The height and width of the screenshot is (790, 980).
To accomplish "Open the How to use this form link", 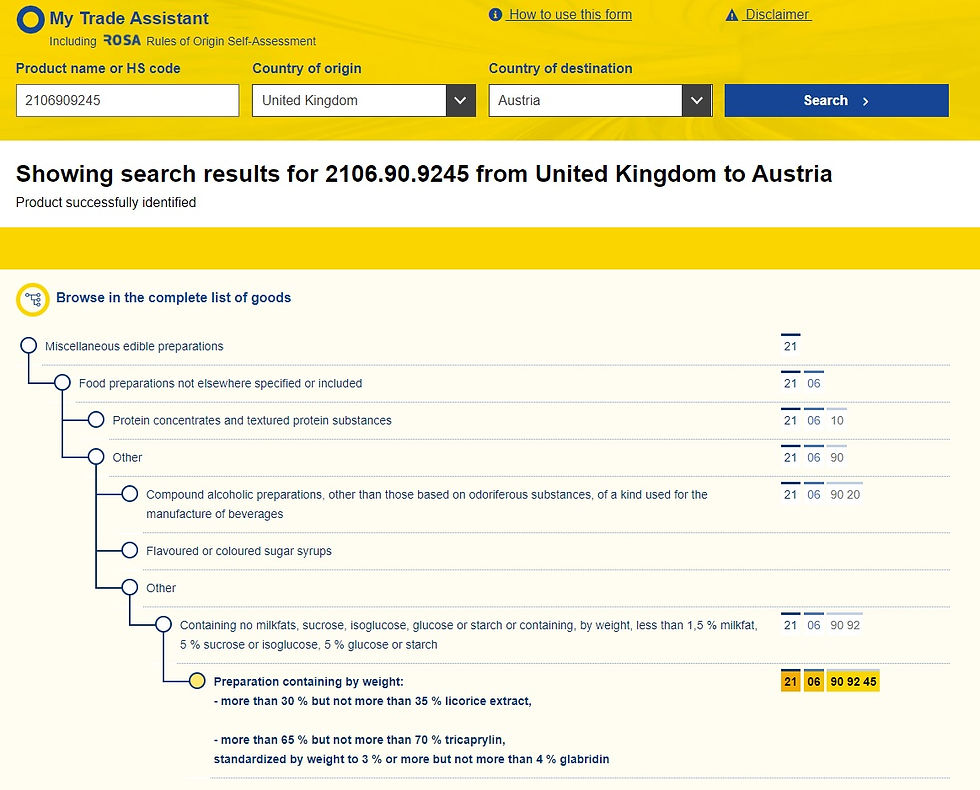I will pyautogui.click(x=569, y=14).
